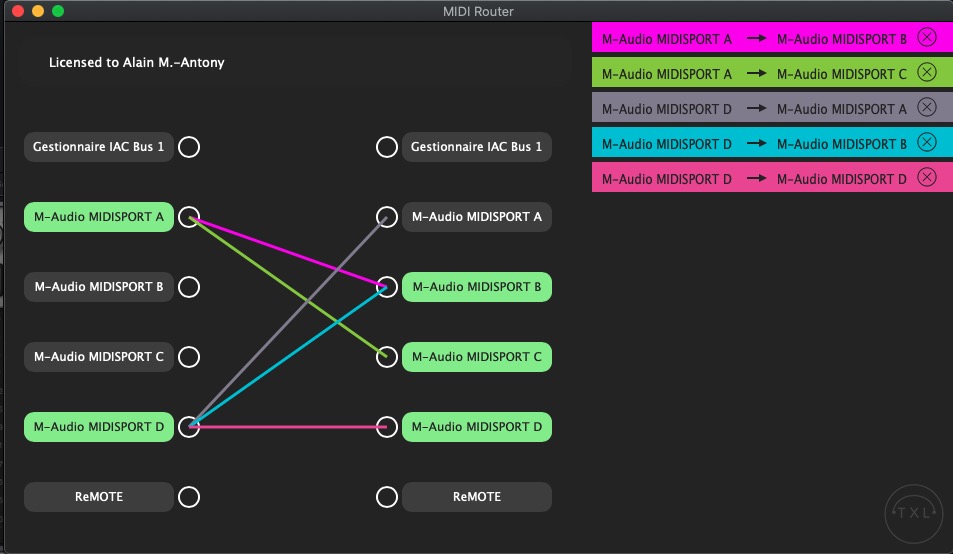Click input connector circle of ReMOTE

[189, 497]
